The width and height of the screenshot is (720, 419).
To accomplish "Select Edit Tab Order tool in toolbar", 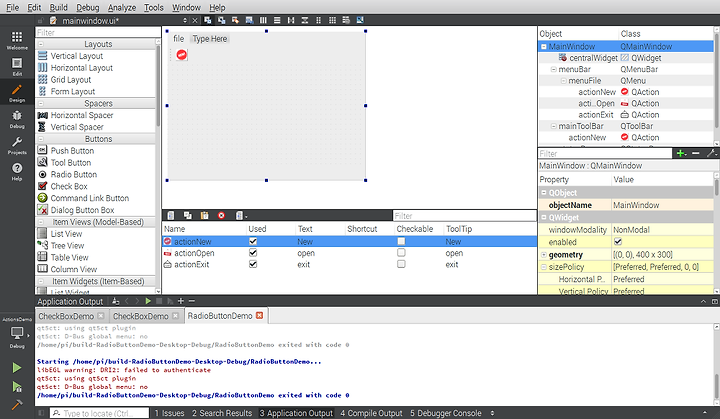I will pyautogui.click(x=249, y=20).
